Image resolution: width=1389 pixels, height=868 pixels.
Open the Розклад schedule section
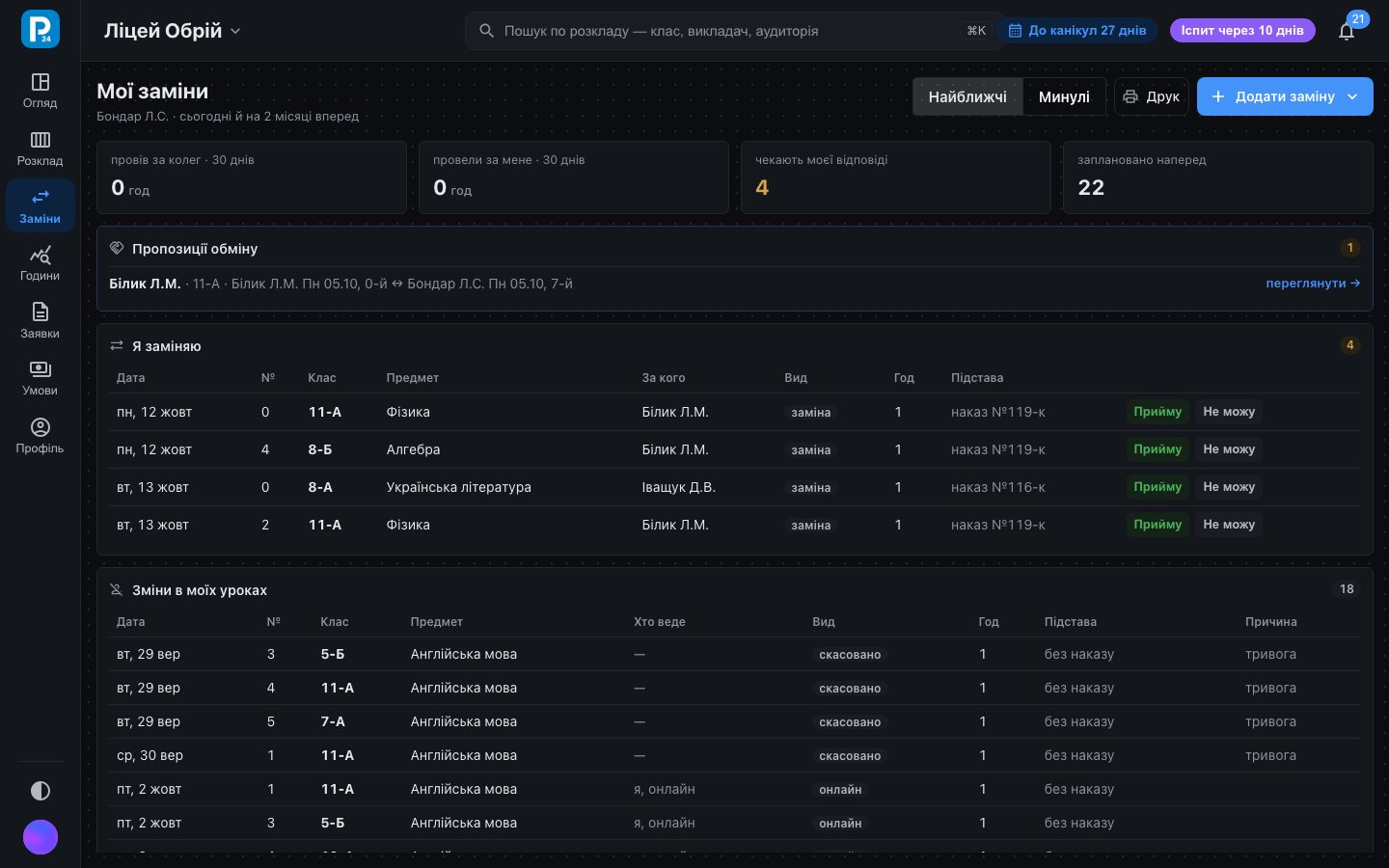click(x=40, y=149)
